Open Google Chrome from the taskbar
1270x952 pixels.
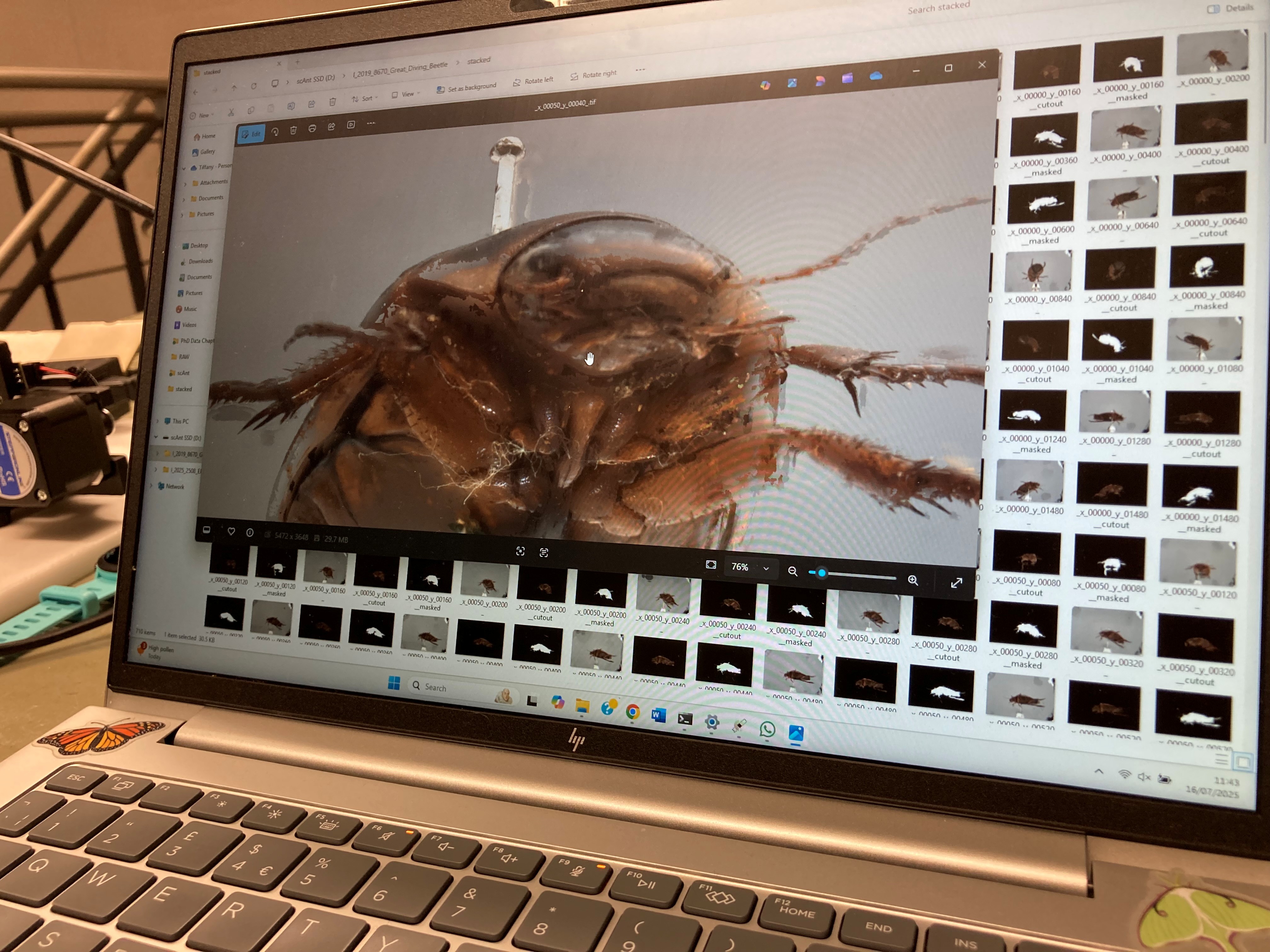633,712
